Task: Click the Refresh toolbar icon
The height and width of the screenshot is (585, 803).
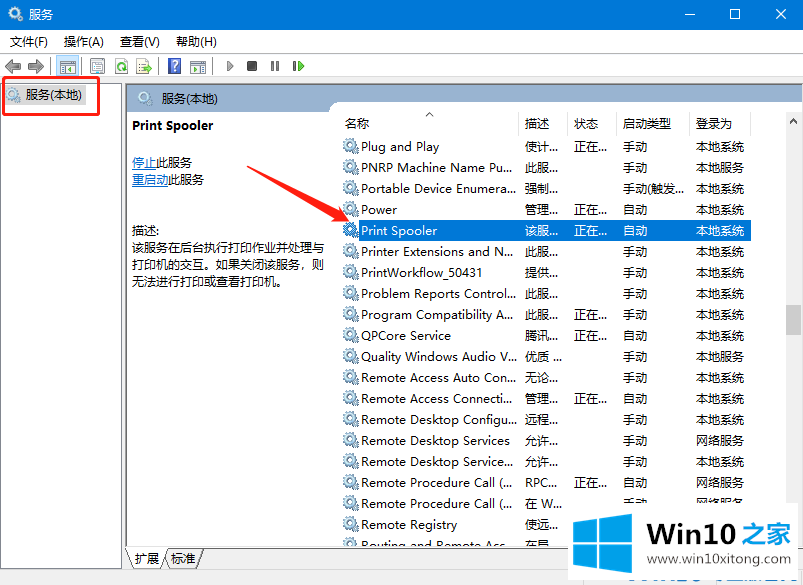Action: [x=121, y=66]
